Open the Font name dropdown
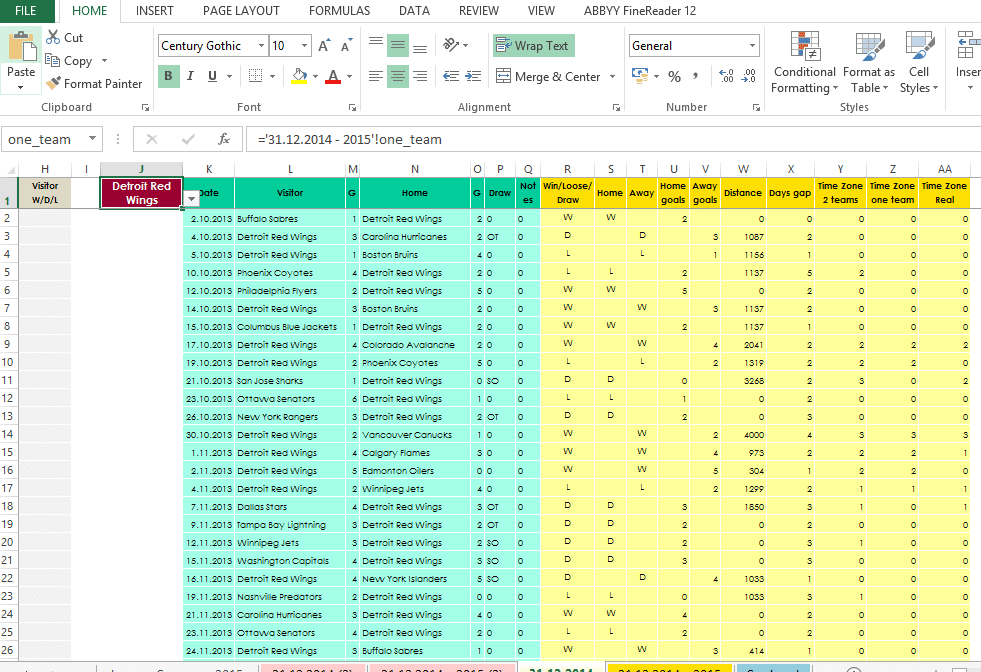The image size is (981, 672). point(262,46)
